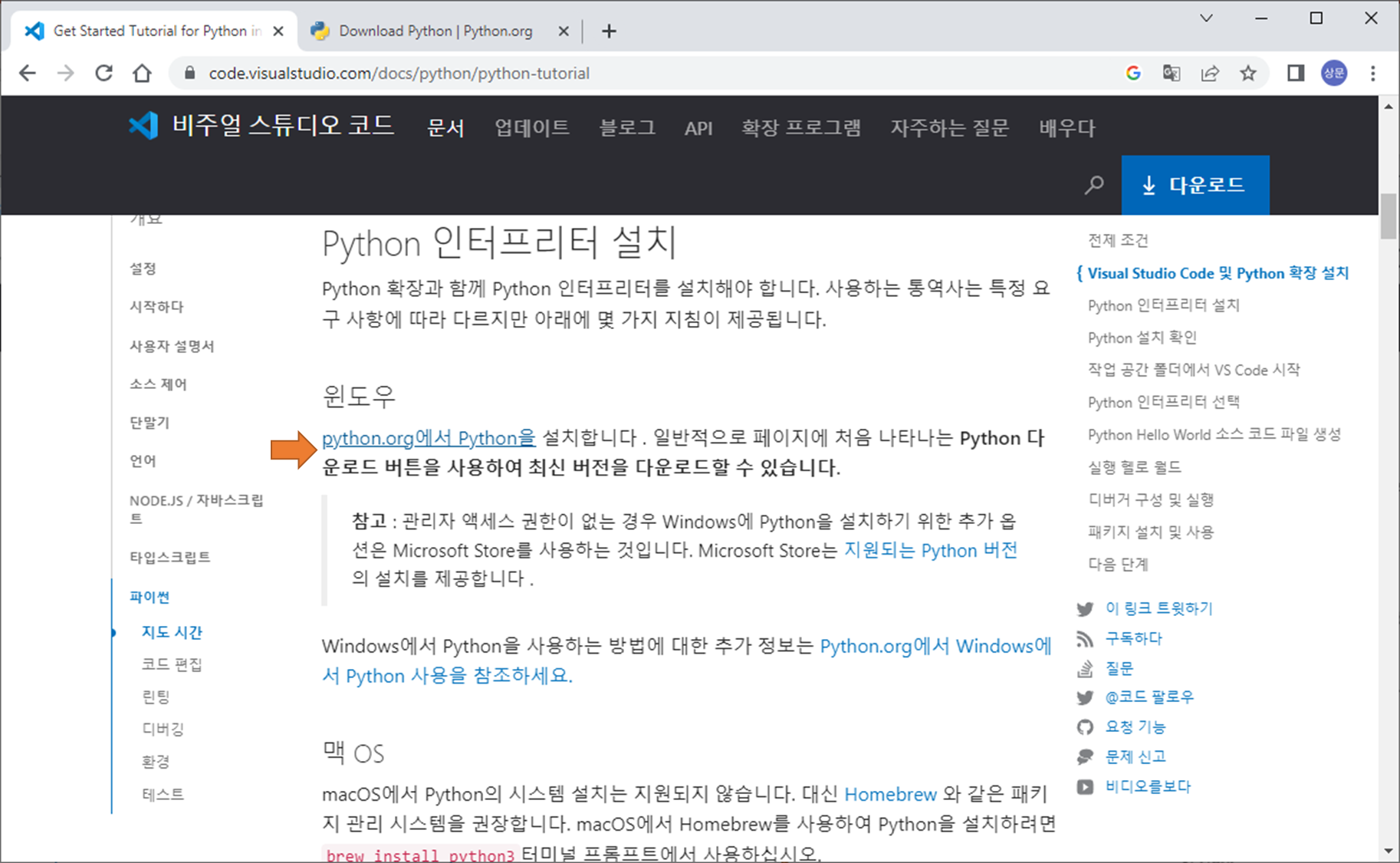Select 디버깅 in the sidebar

tap(163, 729)
